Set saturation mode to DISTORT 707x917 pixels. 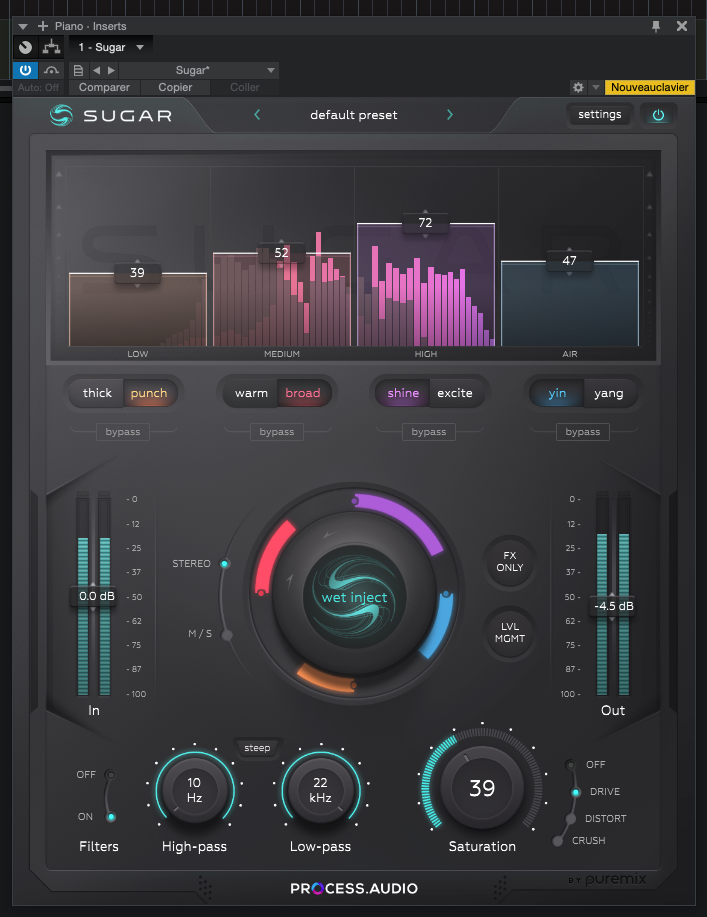(x=571, y=819)
